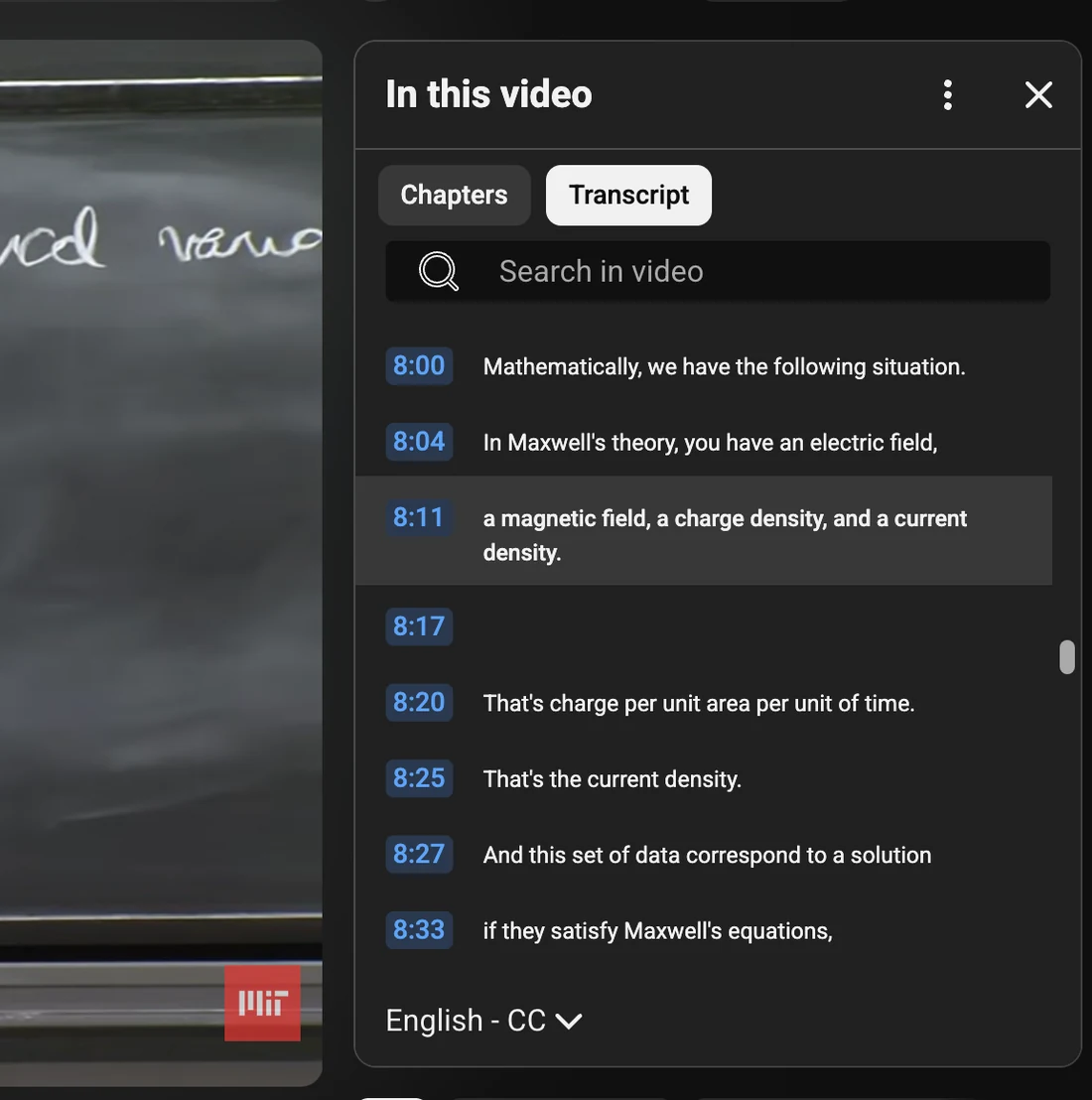1092x1100 pixels.
Task: Select highlighted line "a magnetic field, a charge density..."
Action: coord(725,534)
